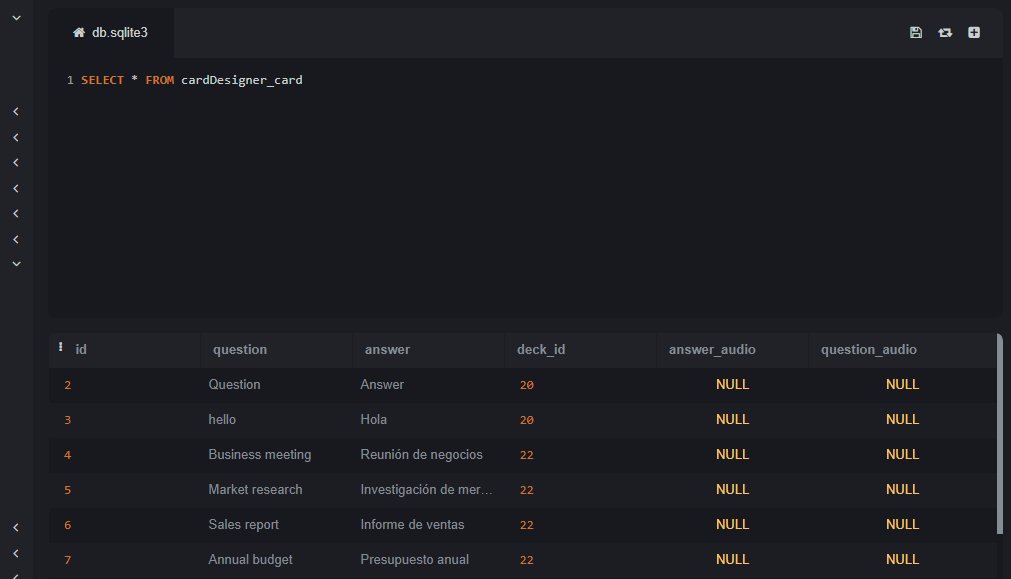Switch to the db.sqlite3 tab

119,33
